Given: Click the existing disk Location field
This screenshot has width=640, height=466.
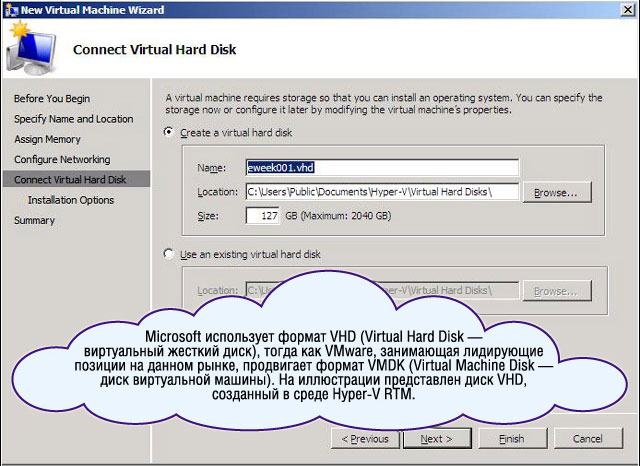Looking at the screenshot, I should pos(382,290).
